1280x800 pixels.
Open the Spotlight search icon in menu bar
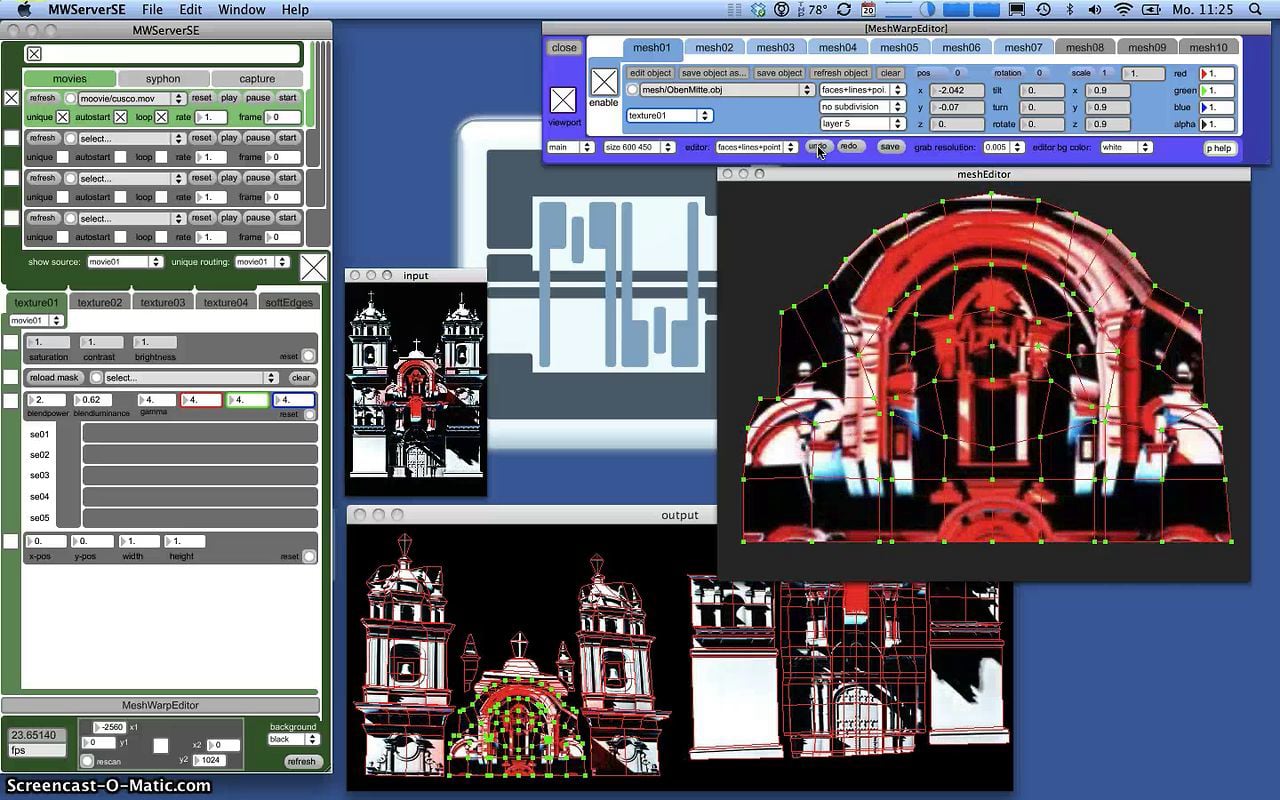1255,9
